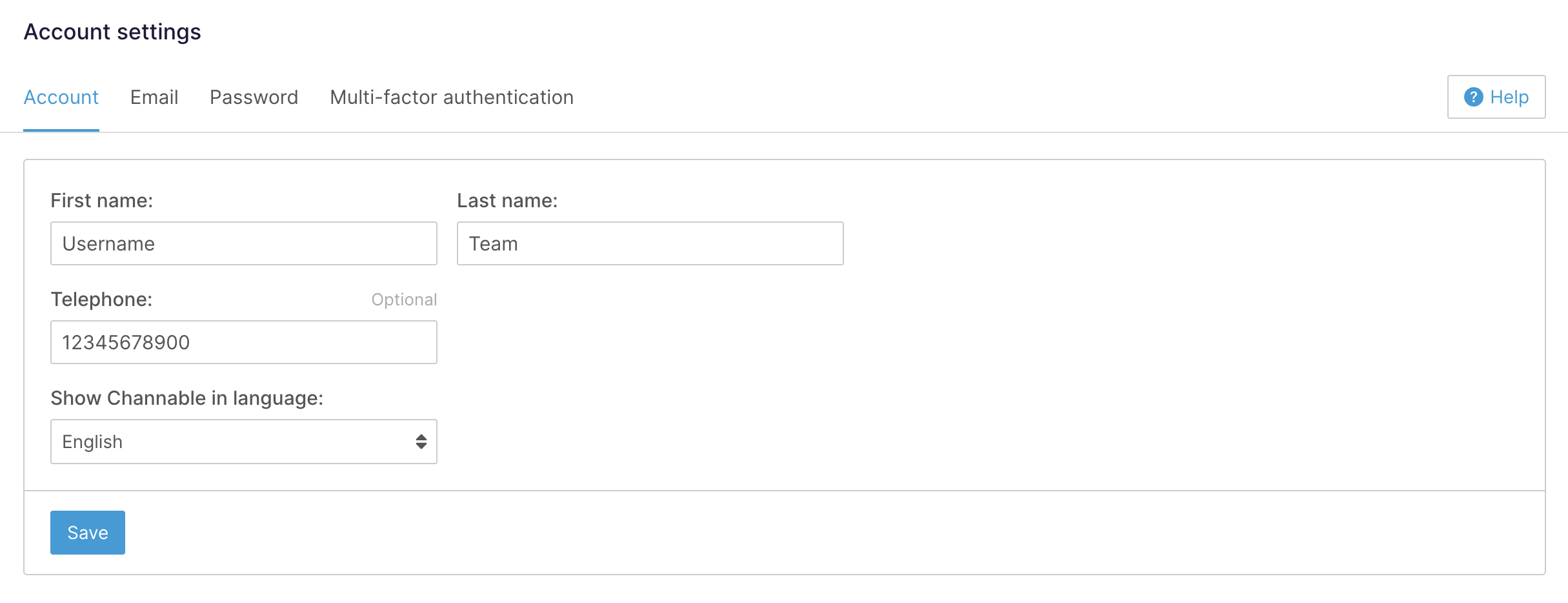Image resolution: width=1568 pixels, height=603 pixels.
Task: Click the Telephone number field
Action: pyautogui.click(x=243, y=342)
